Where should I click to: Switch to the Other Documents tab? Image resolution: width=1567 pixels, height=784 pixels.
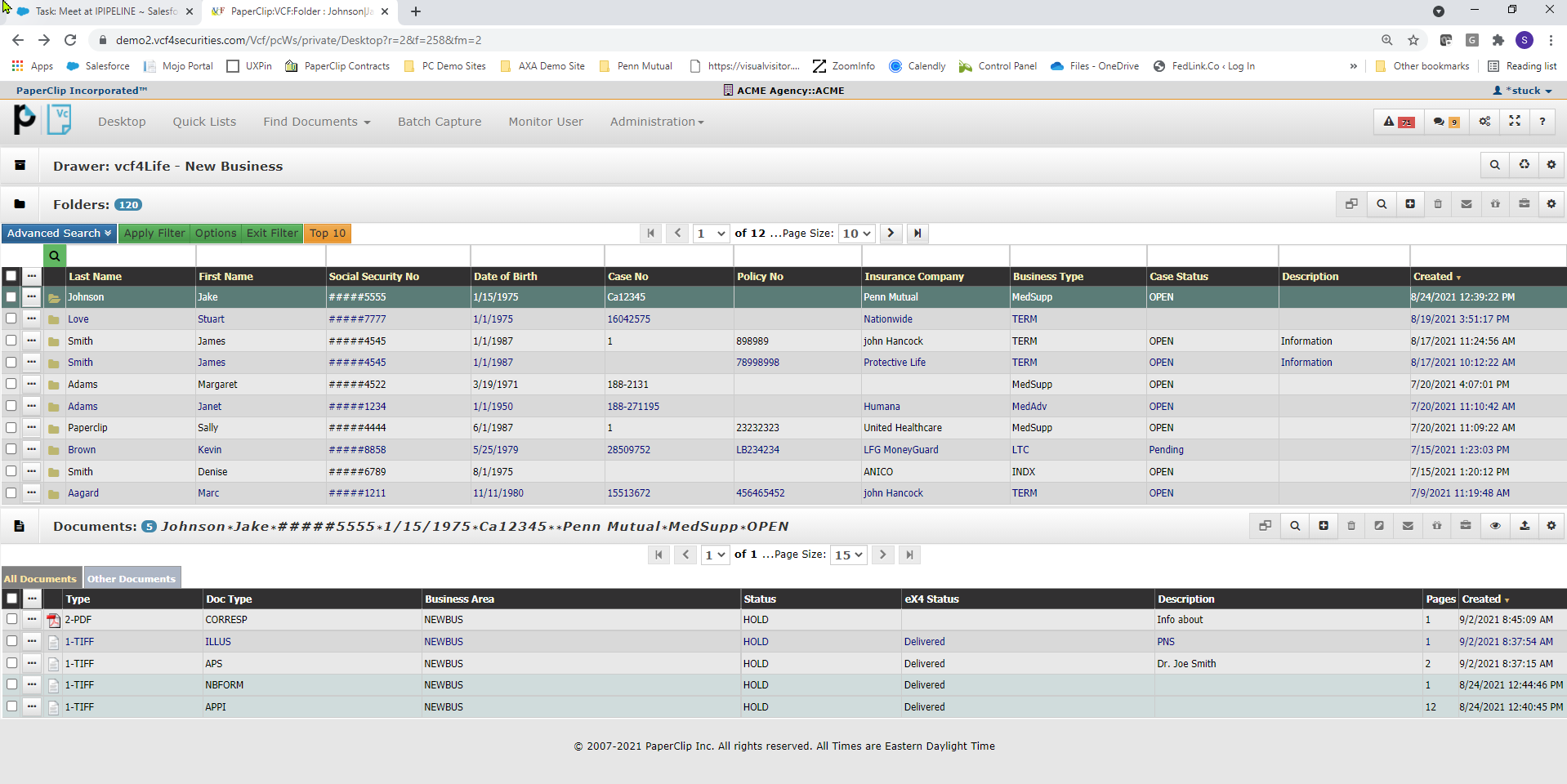[x=132, y=579]
